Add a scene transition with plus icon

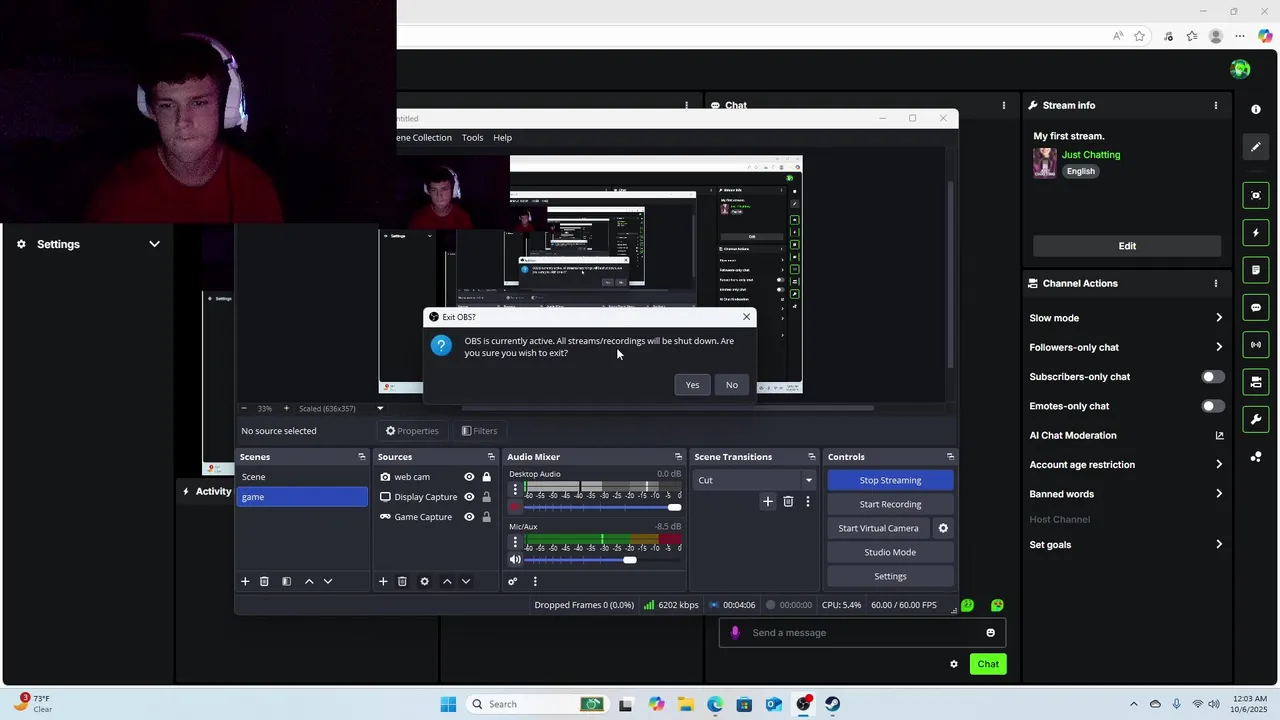coord(768,501)
